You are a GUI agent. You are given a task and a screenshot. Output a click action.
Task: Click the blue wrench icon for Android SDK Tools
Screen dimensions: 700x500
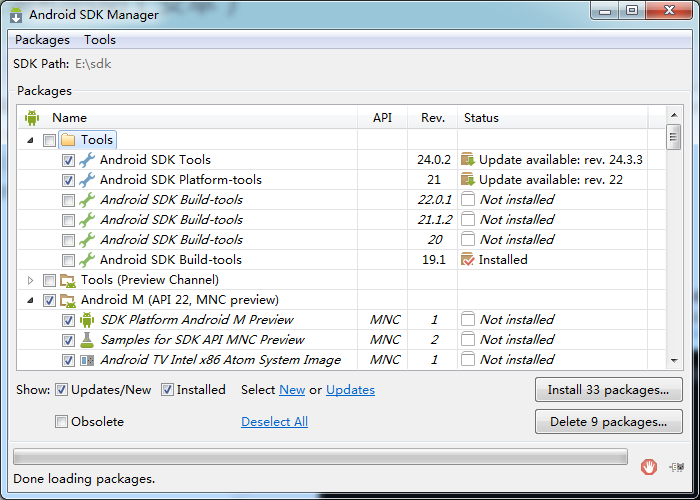click(87, 160)
